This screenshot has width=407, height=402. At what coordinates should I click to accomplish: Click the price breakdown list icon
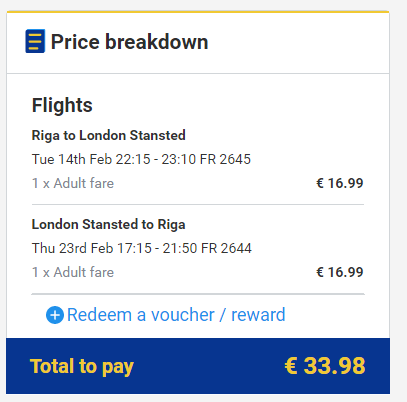(35, 41)
